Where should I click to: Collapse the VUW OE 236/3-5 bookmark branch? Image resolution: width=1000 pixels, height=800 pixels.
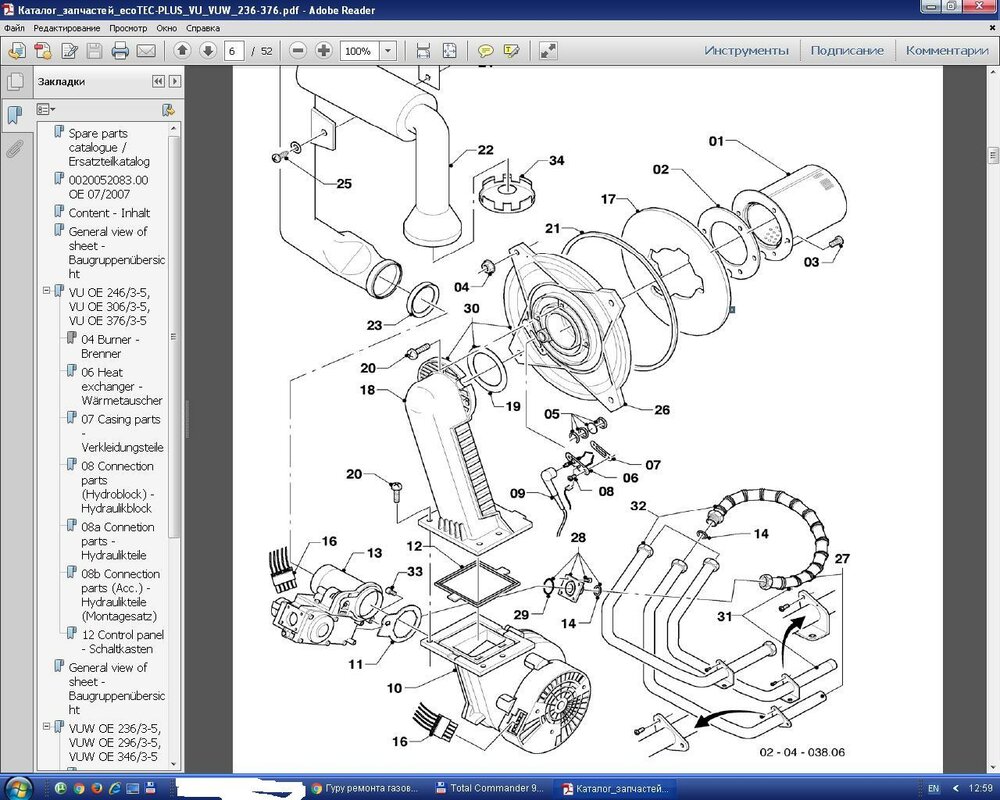[x=46, y=727]
